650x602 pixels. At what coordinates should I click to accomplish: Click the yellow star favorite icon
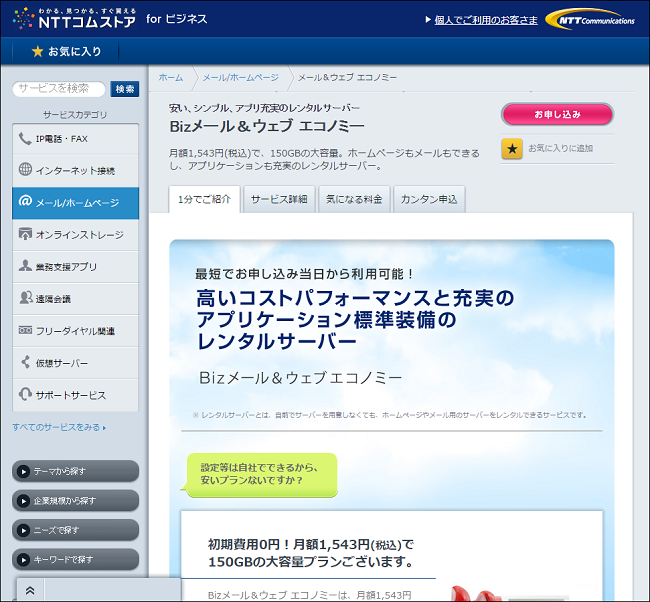[512, 148]
